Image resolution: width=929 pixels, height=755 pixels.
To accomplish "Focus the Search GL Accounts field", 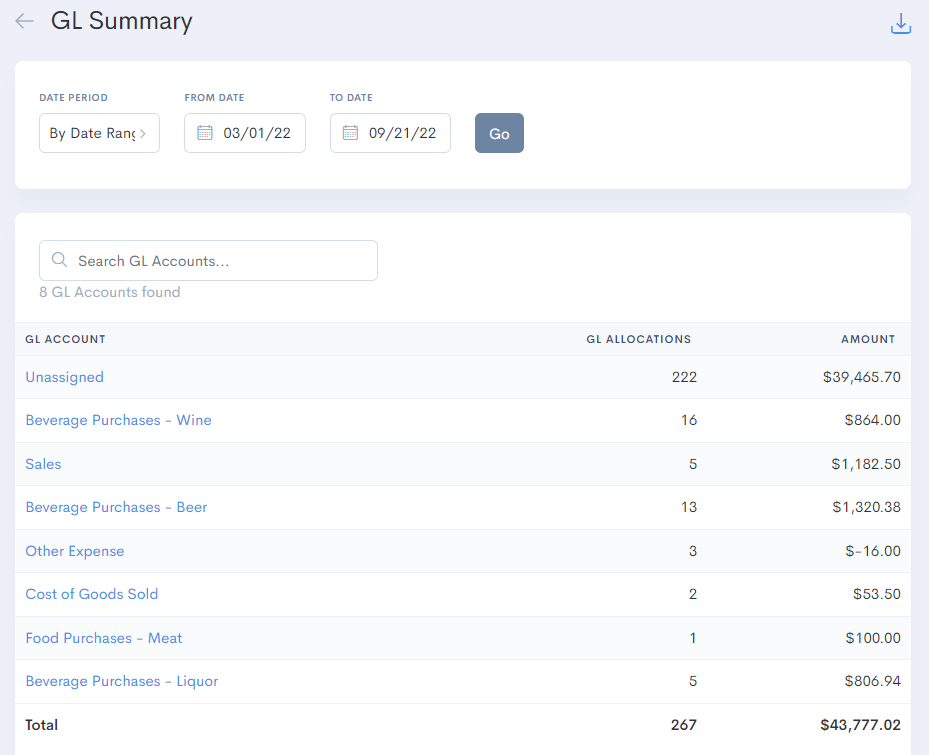I will (x=220, y=260).
